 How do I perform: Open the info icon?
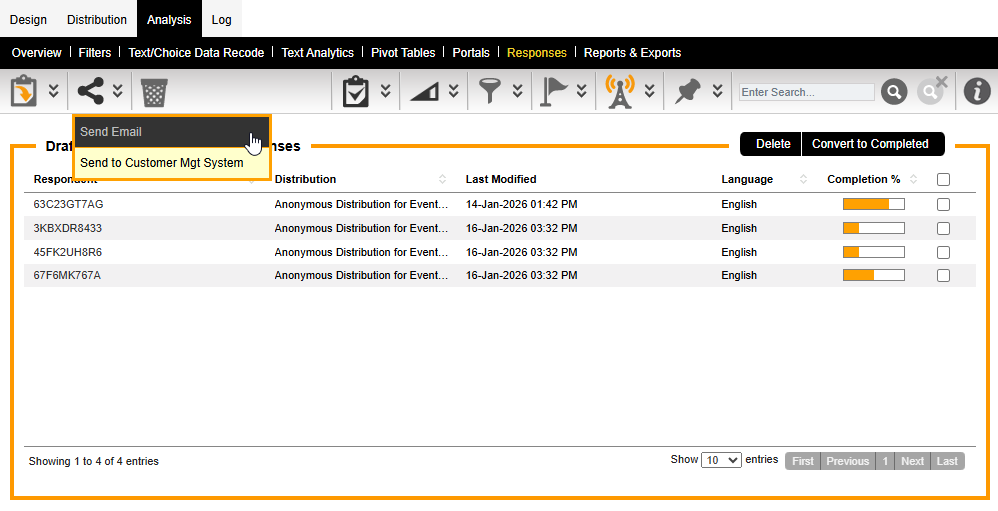coord(976,92)
